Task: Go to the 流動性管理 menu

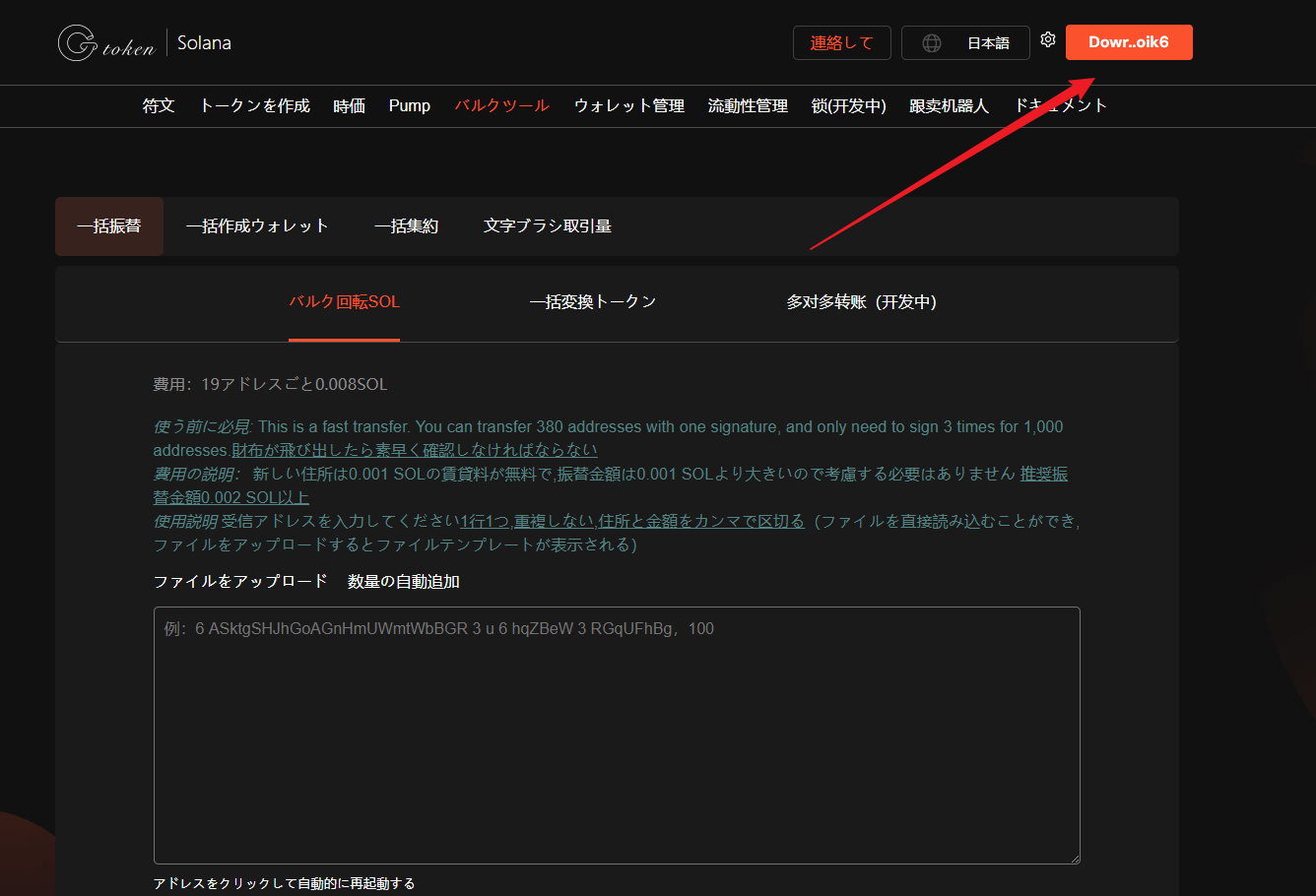Action: (x=748, y=105)
